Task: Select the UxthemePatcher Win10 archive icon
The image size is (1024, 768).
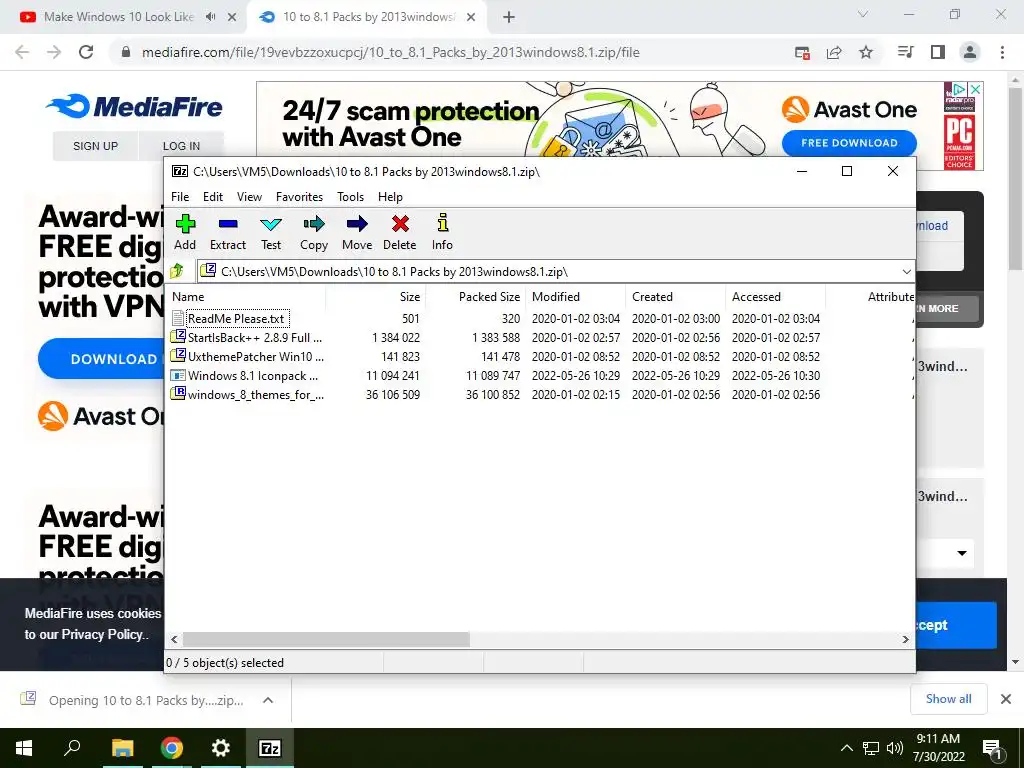Action: tap(178, 356)
